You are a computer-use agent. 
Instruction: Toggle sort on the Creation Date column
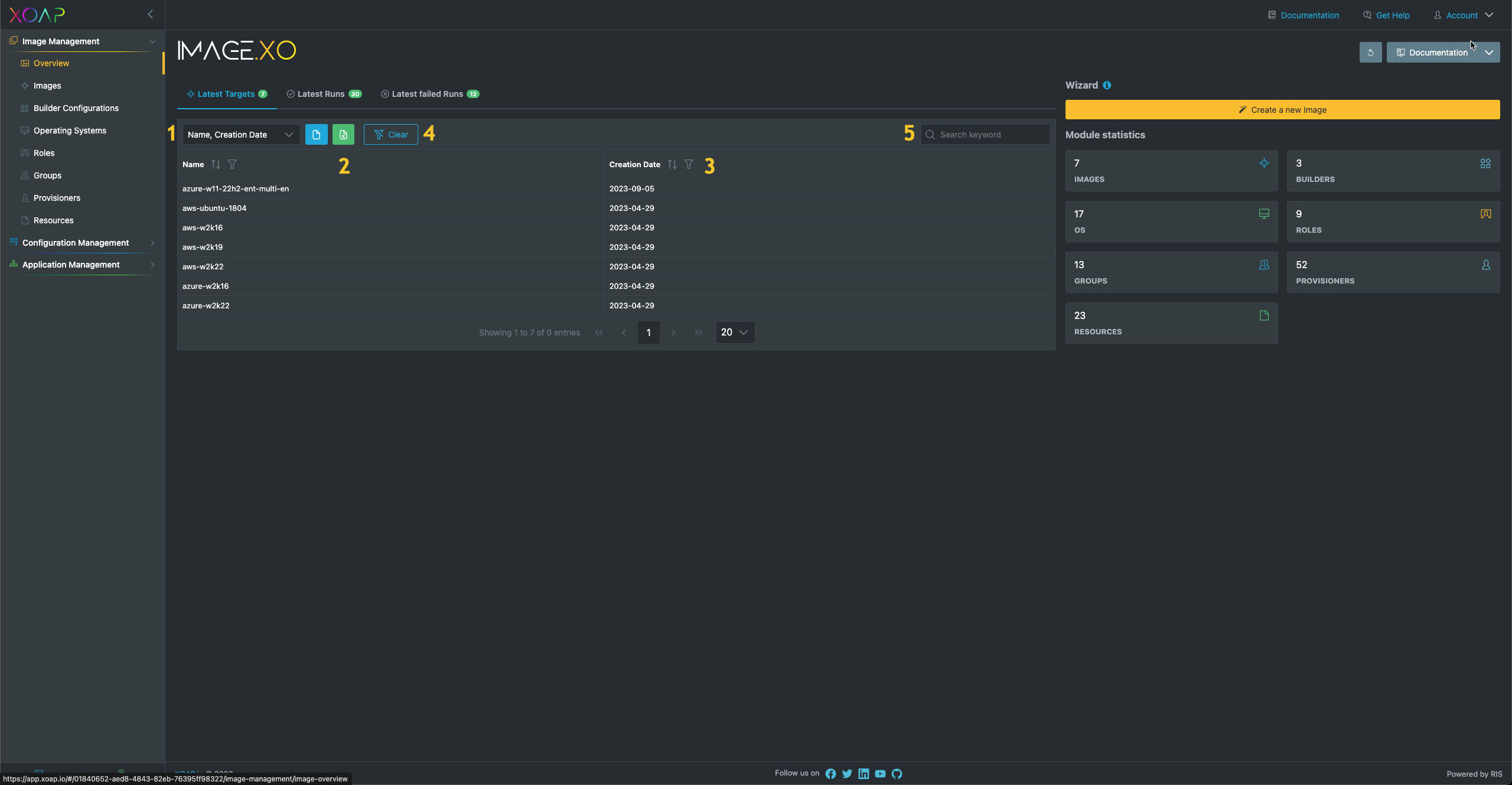coord(672,164)
